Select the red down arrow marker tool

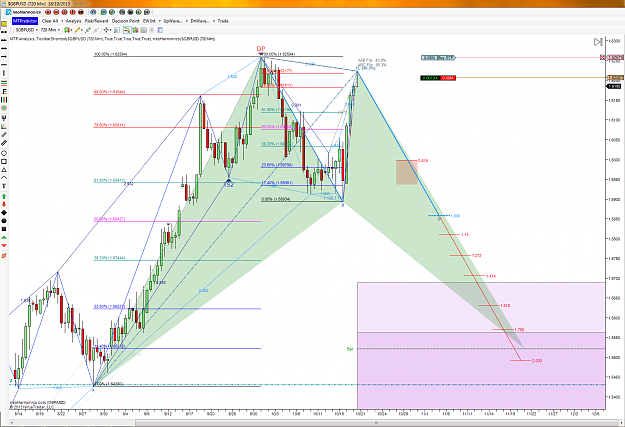[4, 204]
